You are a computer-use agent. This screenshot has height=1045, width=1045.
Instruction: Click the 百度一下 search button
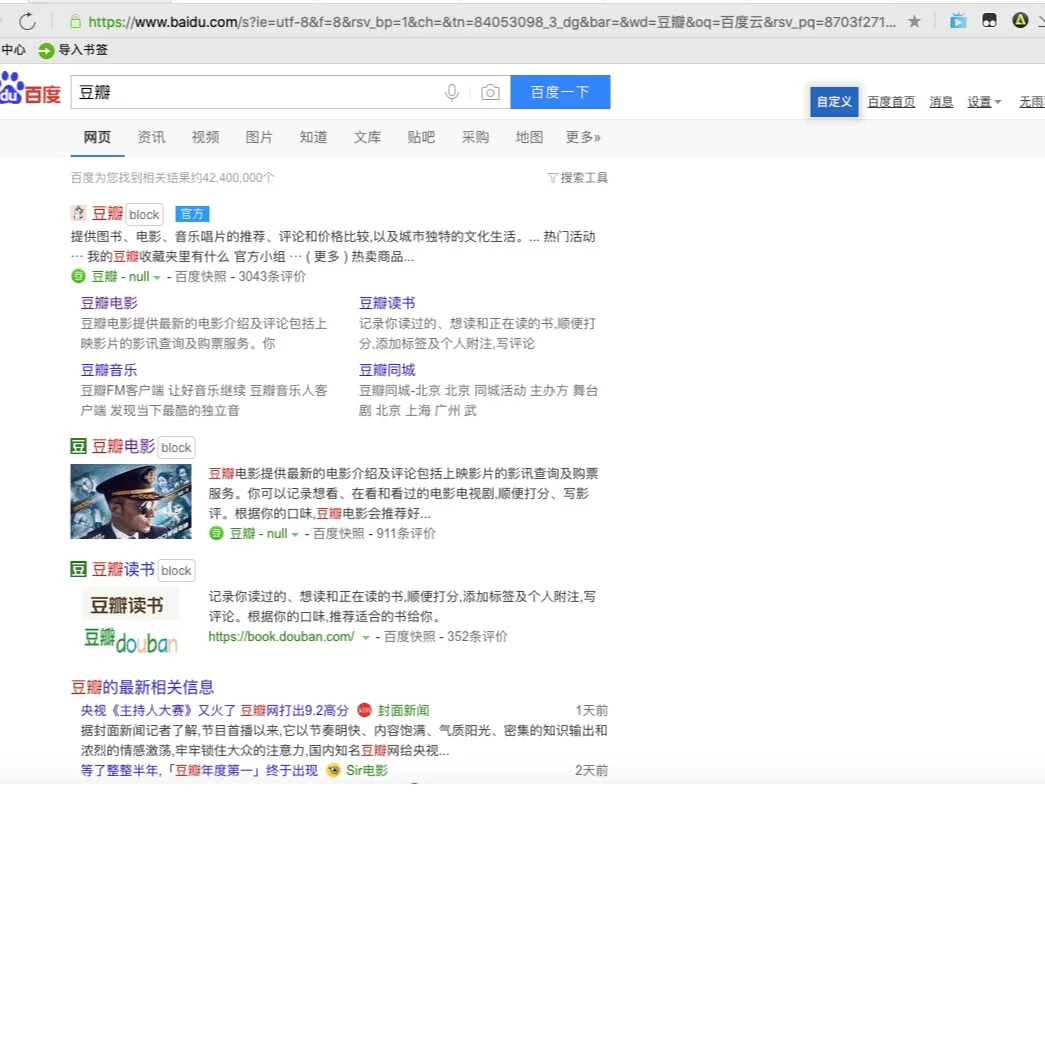(560, 92)
